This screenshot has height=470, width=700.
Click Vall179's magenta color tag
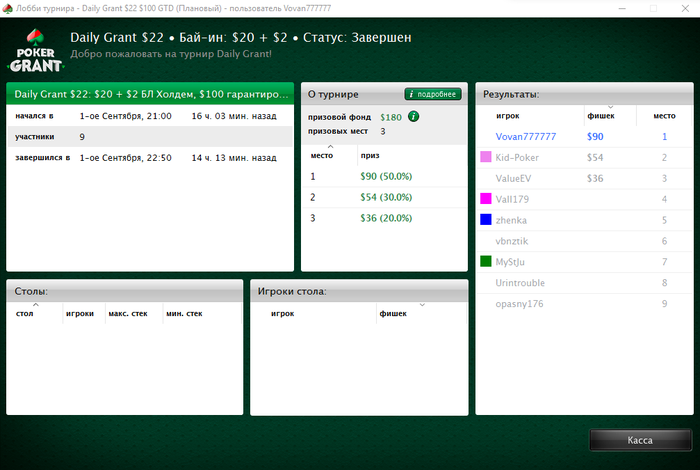486,199
